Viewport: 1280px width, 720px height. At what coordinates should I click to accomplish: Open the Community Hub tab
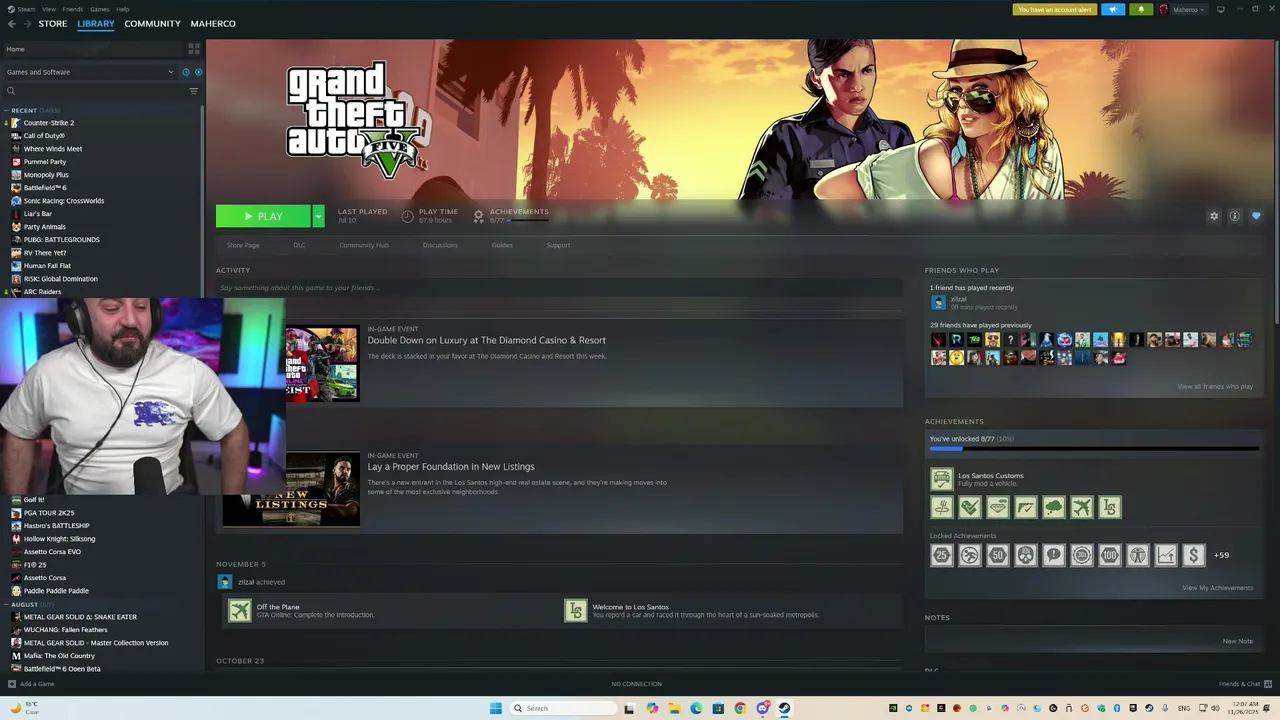click(364, 245)
